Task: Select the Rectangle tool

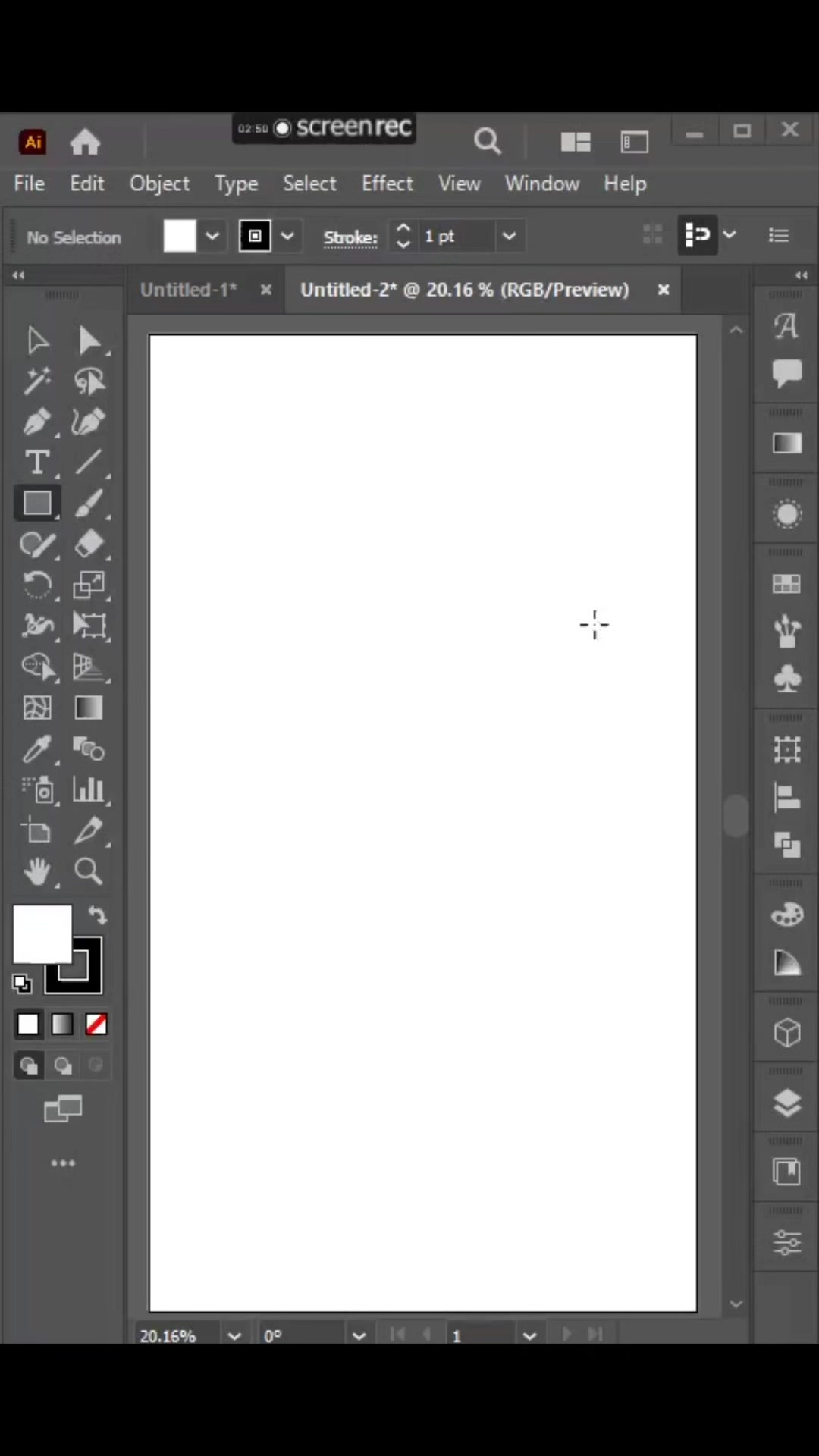Action: 37,504
